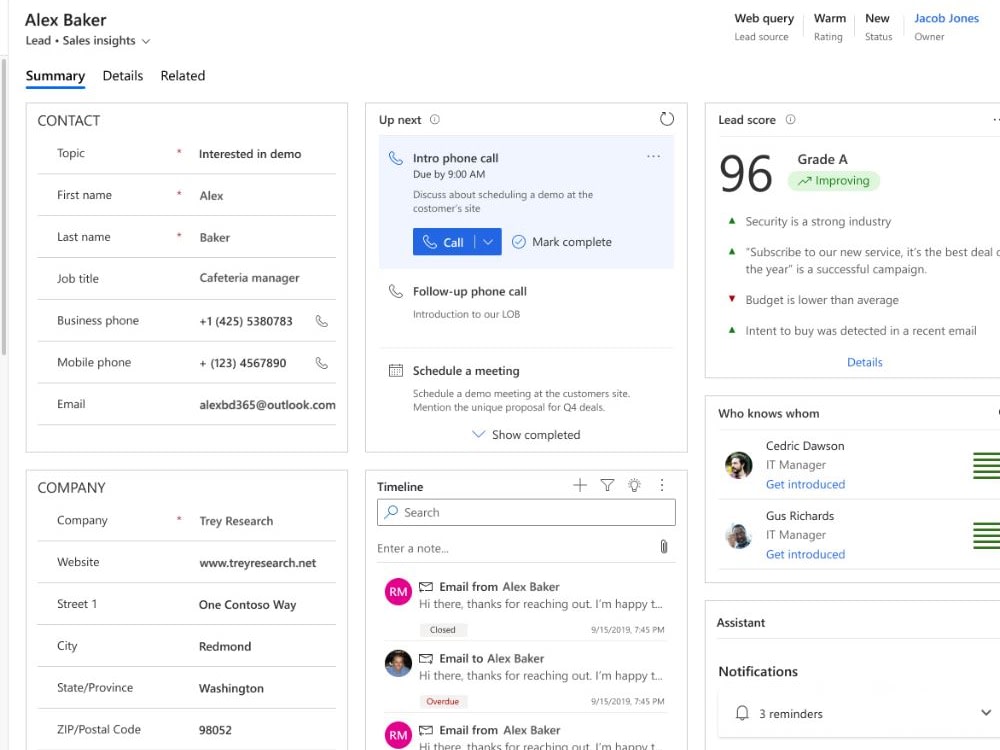Filter the timeline with the funnel icon
The image size is (1000, 750).
click(x=607, y=486)
